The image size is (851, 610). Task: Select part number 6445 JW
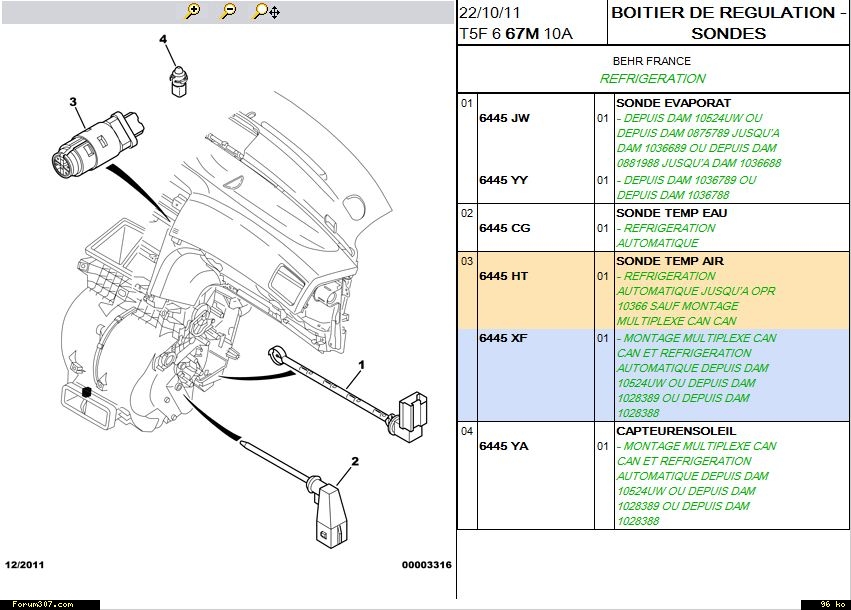504,118
